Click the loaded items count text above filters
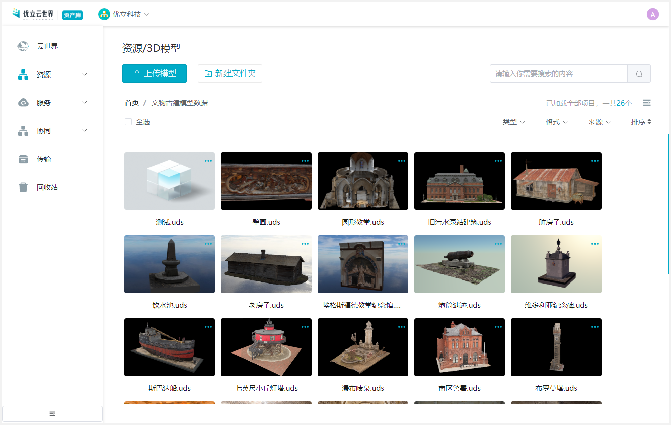 pyautogui.click(x=588, y=103)
